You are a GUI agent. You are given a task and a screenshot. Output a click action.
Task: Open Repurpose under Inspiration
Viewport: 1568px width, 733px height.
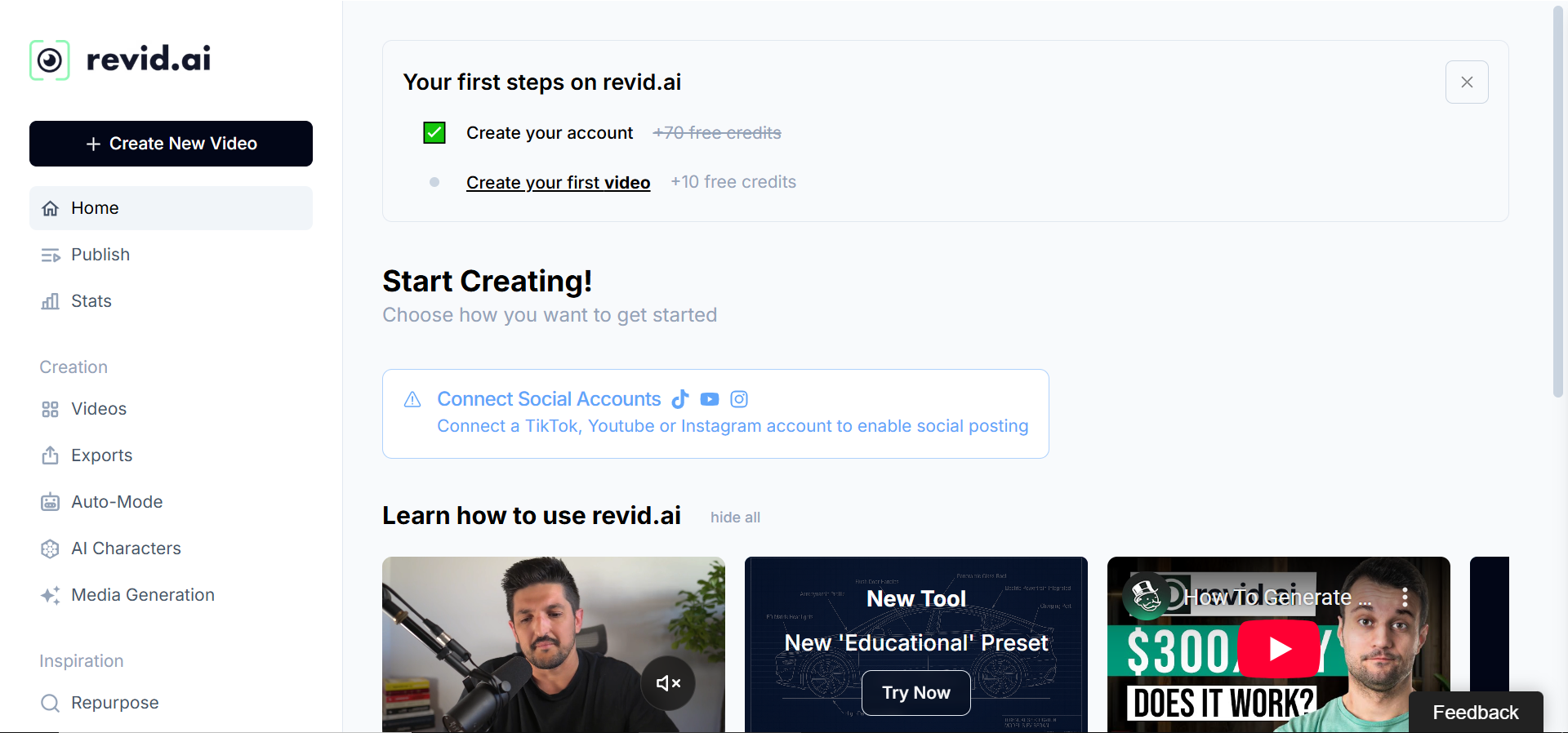coord(171,703)
